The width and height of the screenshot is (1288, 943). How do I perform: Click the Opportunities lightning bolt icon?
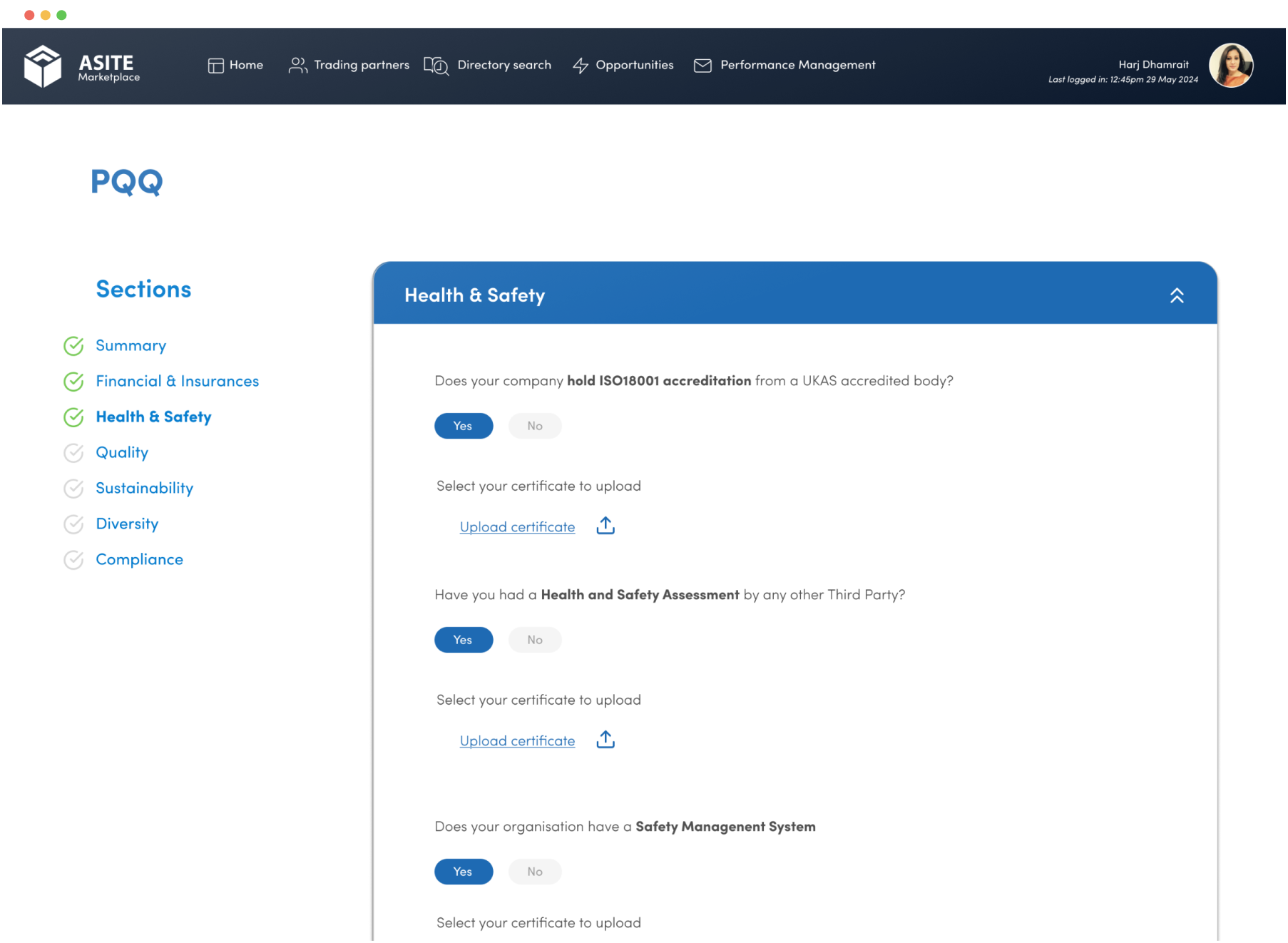(x=581, y=66)
